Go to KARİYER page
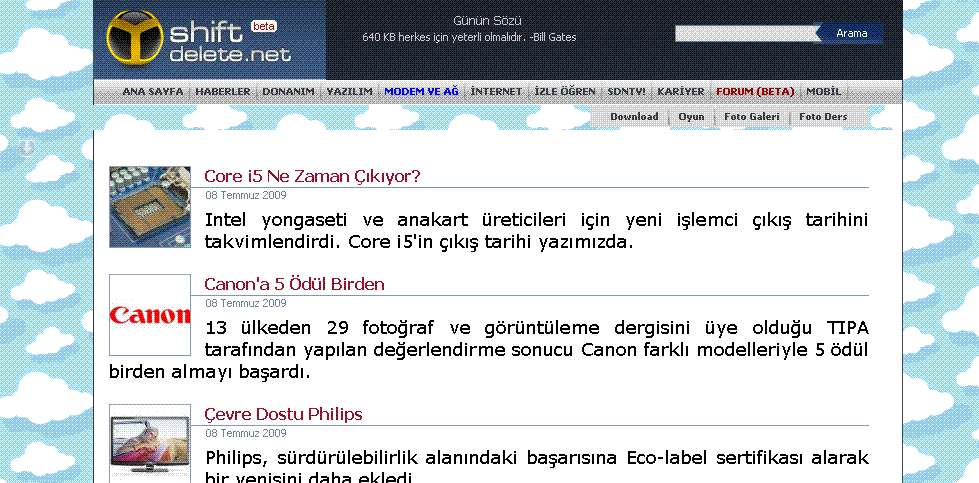This screenshot has height=483, width=979. pyautogui.click(x=681, y=92)
